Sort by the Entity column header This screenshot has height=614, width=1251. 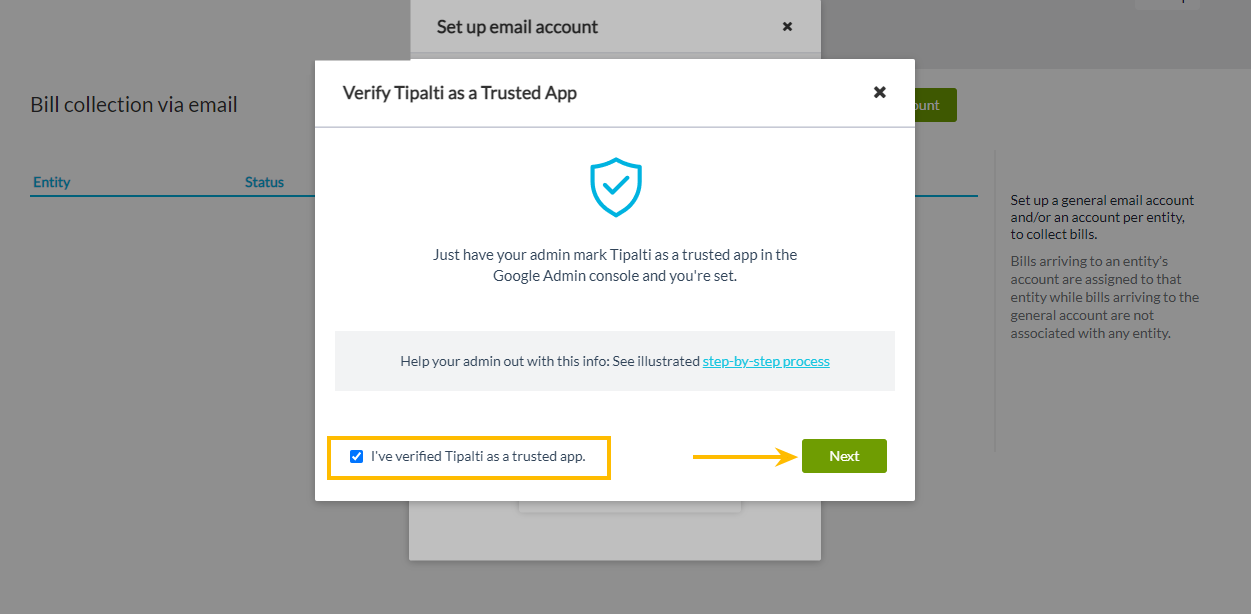coord(52,182)
